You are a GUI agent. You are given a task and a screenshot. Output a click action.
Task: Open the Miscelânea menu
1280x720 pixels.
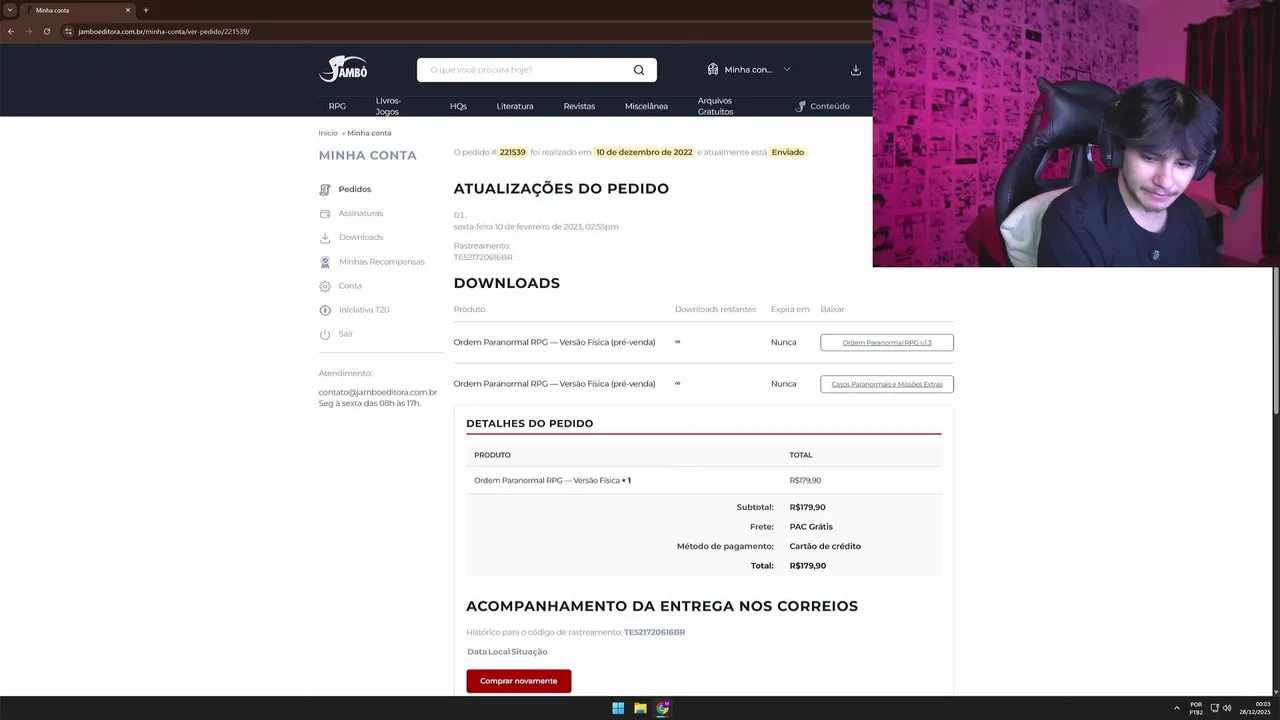[646, 106]
